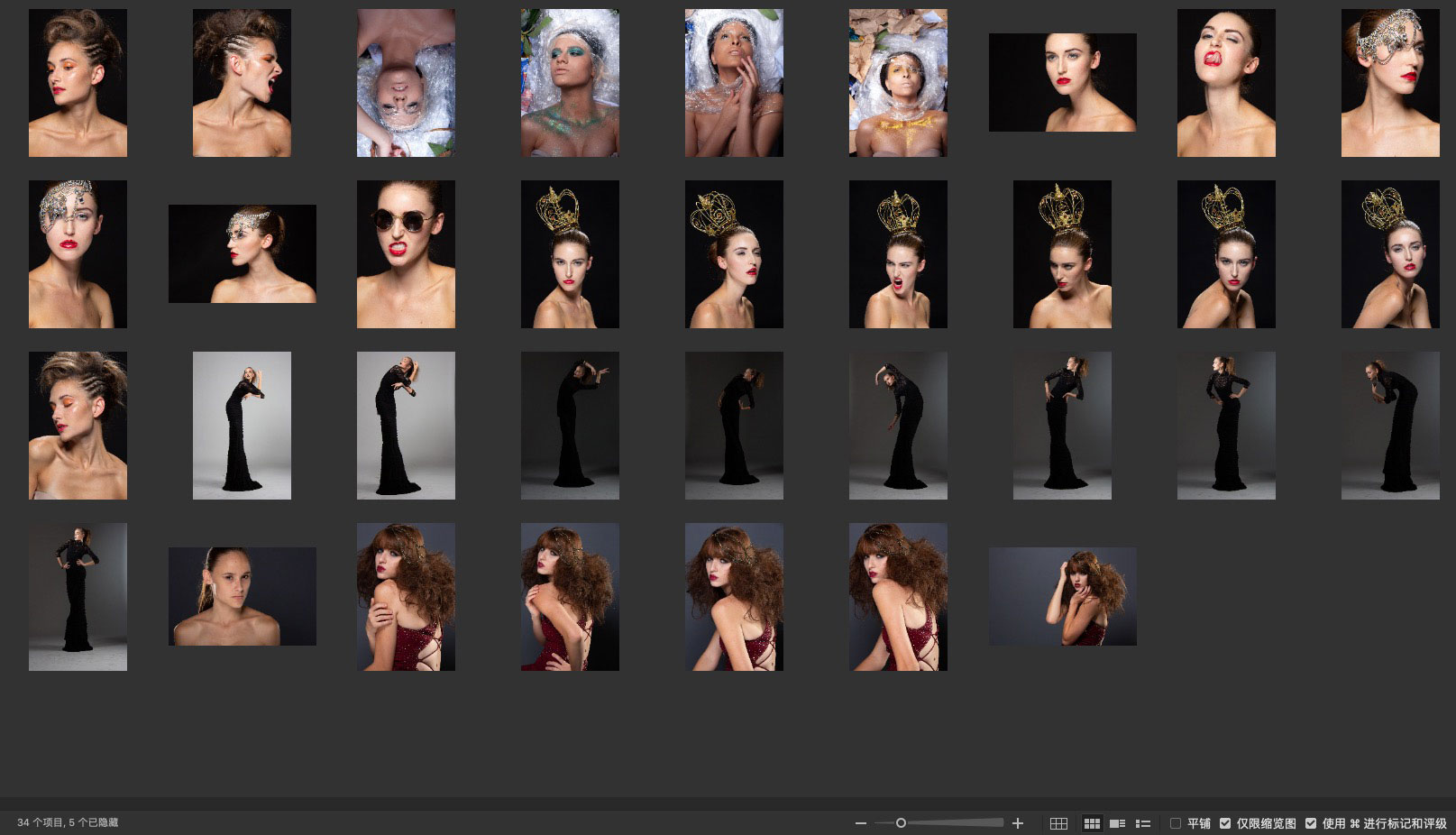Select the model with round sunglasses thumbnail
Viewport: 1456px width, 835px height.
point(406,253)
